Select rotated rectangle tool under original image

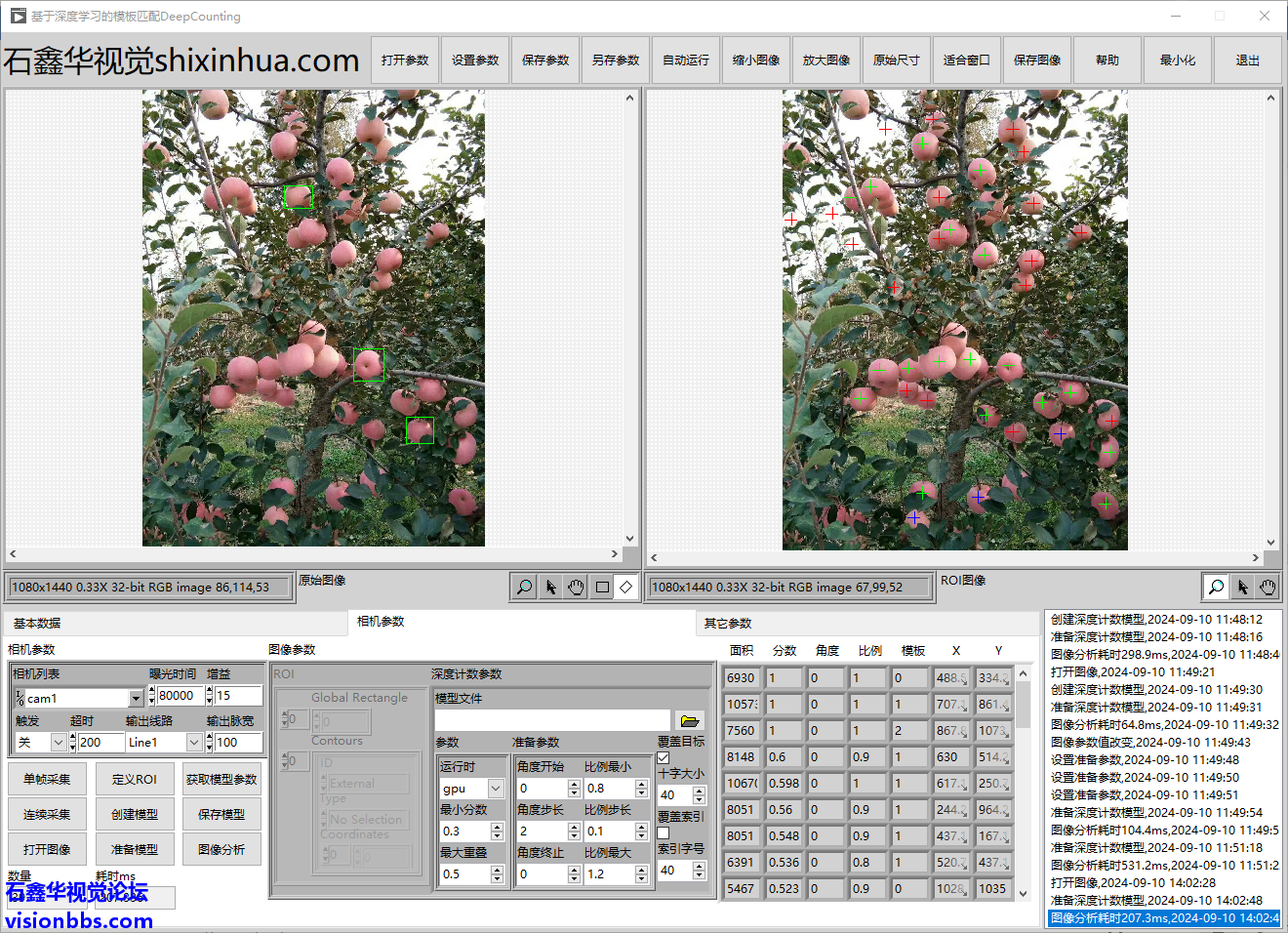point(626,587)
